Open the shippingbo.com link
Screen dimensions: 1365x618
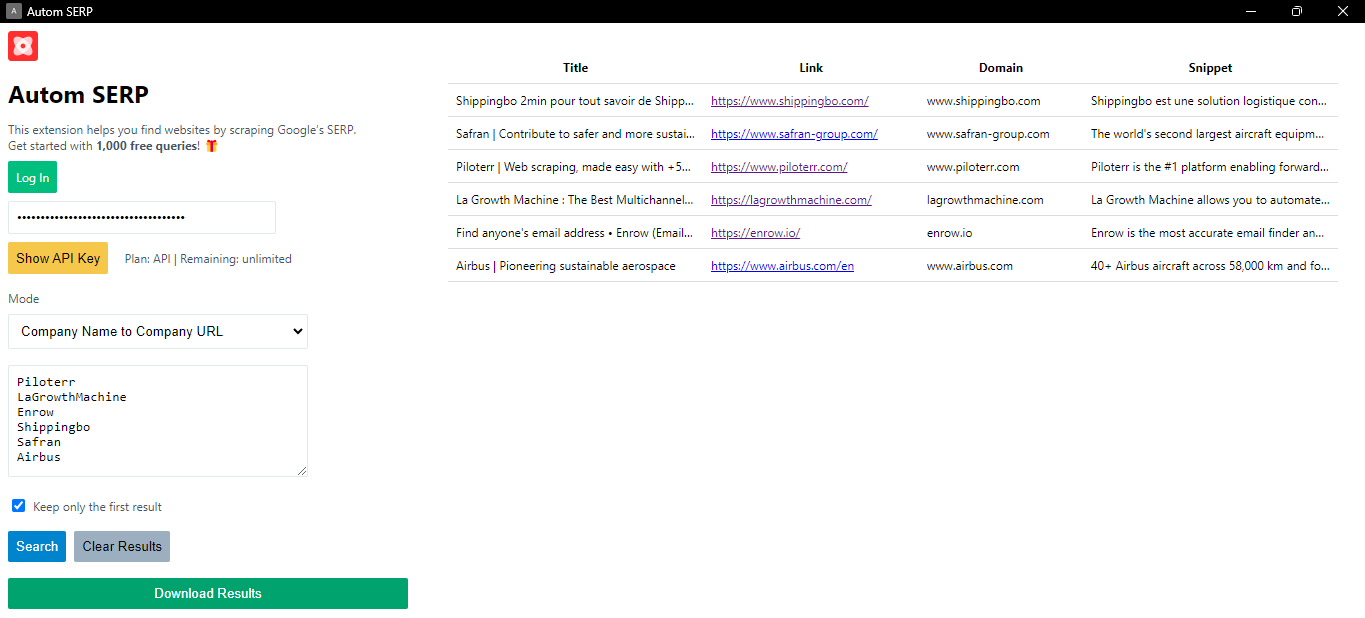coord(790,101)
